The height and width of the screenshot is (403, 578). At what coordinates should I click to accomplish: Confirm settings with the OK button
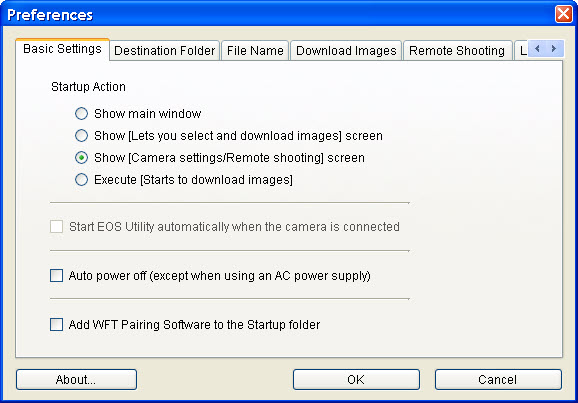click(x=356, y=379)
